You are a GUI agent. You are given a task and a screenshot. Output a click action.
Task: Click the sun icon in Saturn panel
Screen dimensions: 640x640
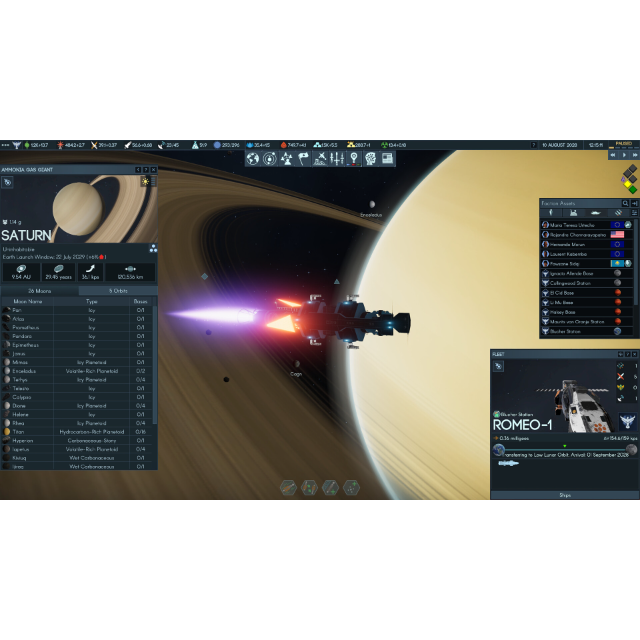pos(145,181)
